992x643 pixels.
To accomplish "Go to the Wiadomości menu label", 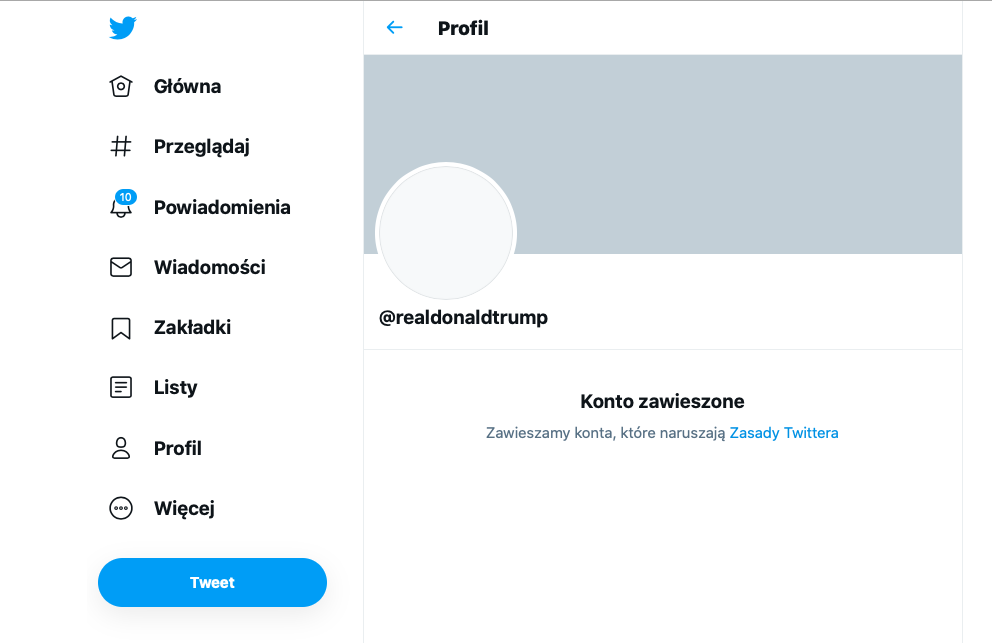I will pos(210,268).
